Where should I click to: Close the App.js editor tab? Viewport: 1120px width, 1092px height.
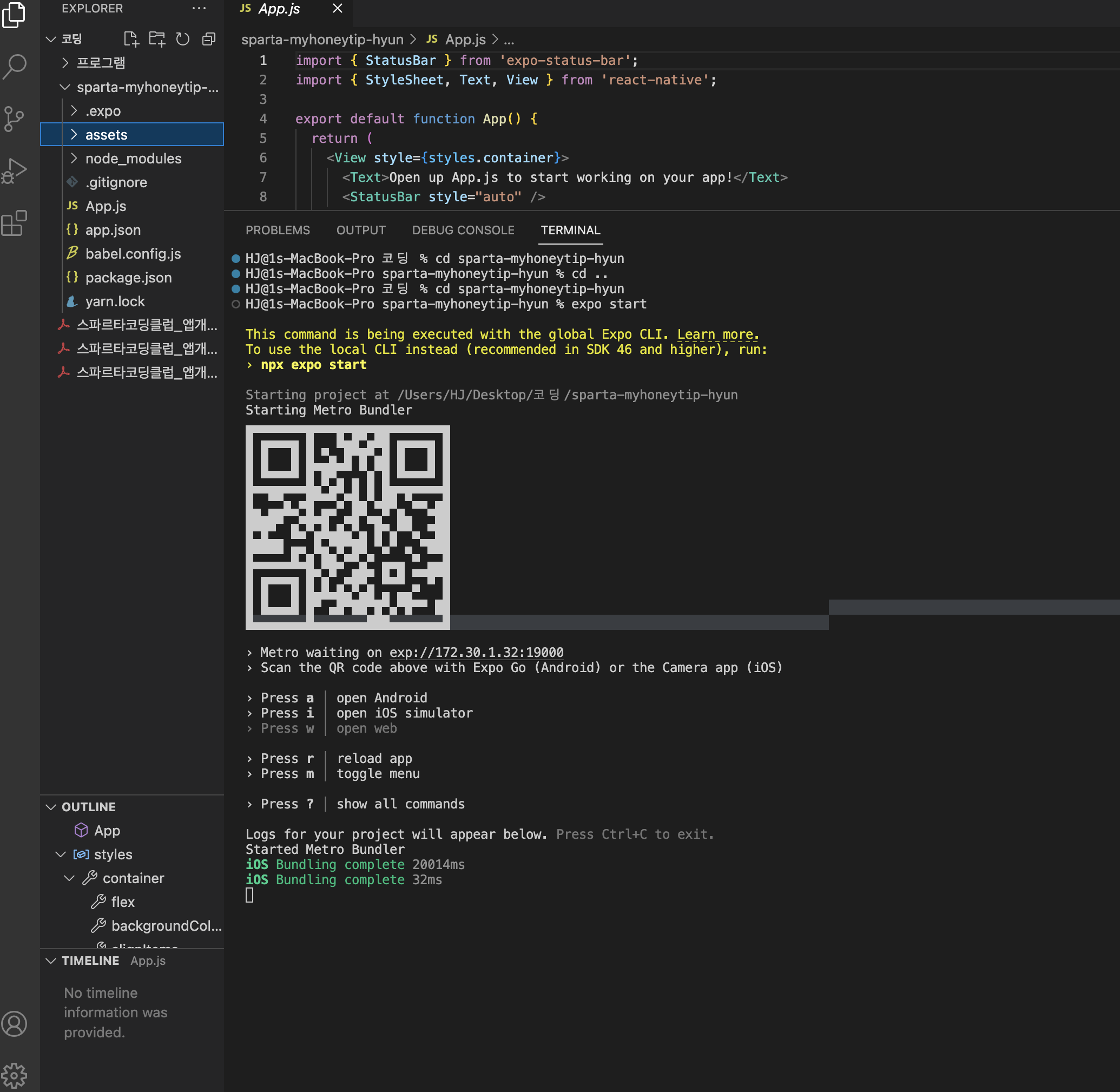338,9
